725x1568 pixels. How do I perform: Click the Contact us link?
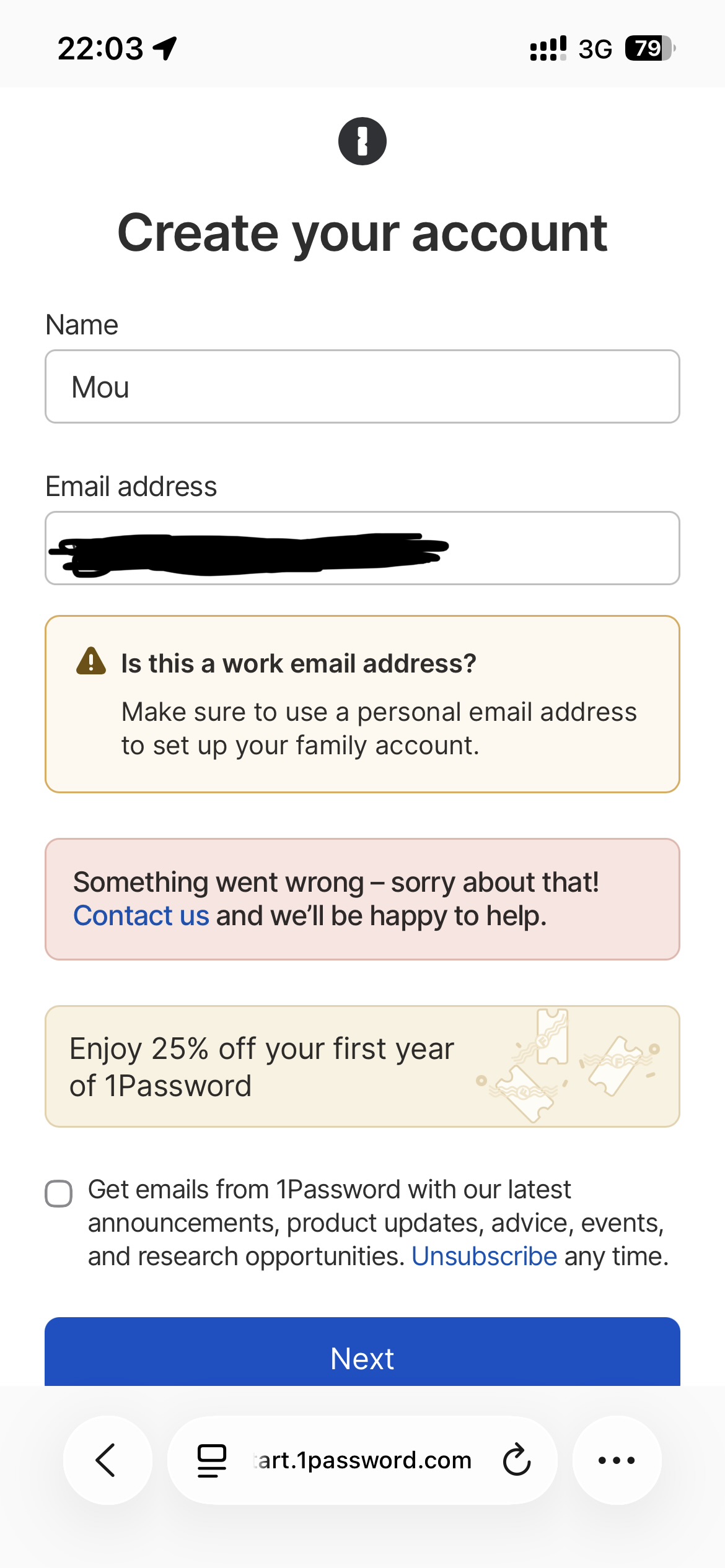point(141,916)
